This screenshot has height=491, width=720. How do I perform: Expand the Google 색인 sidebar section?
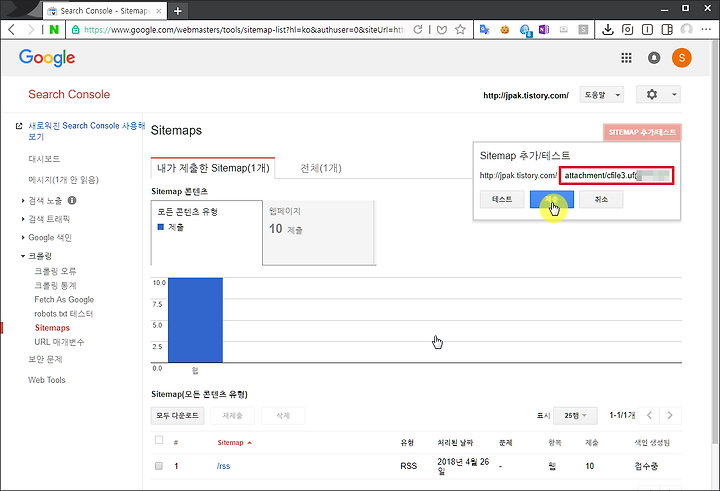pos(23,237)
